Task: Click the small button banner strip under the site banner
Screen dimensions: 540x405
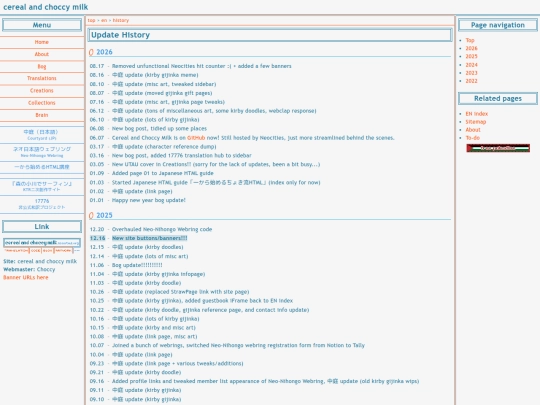Action: point(42,251)
